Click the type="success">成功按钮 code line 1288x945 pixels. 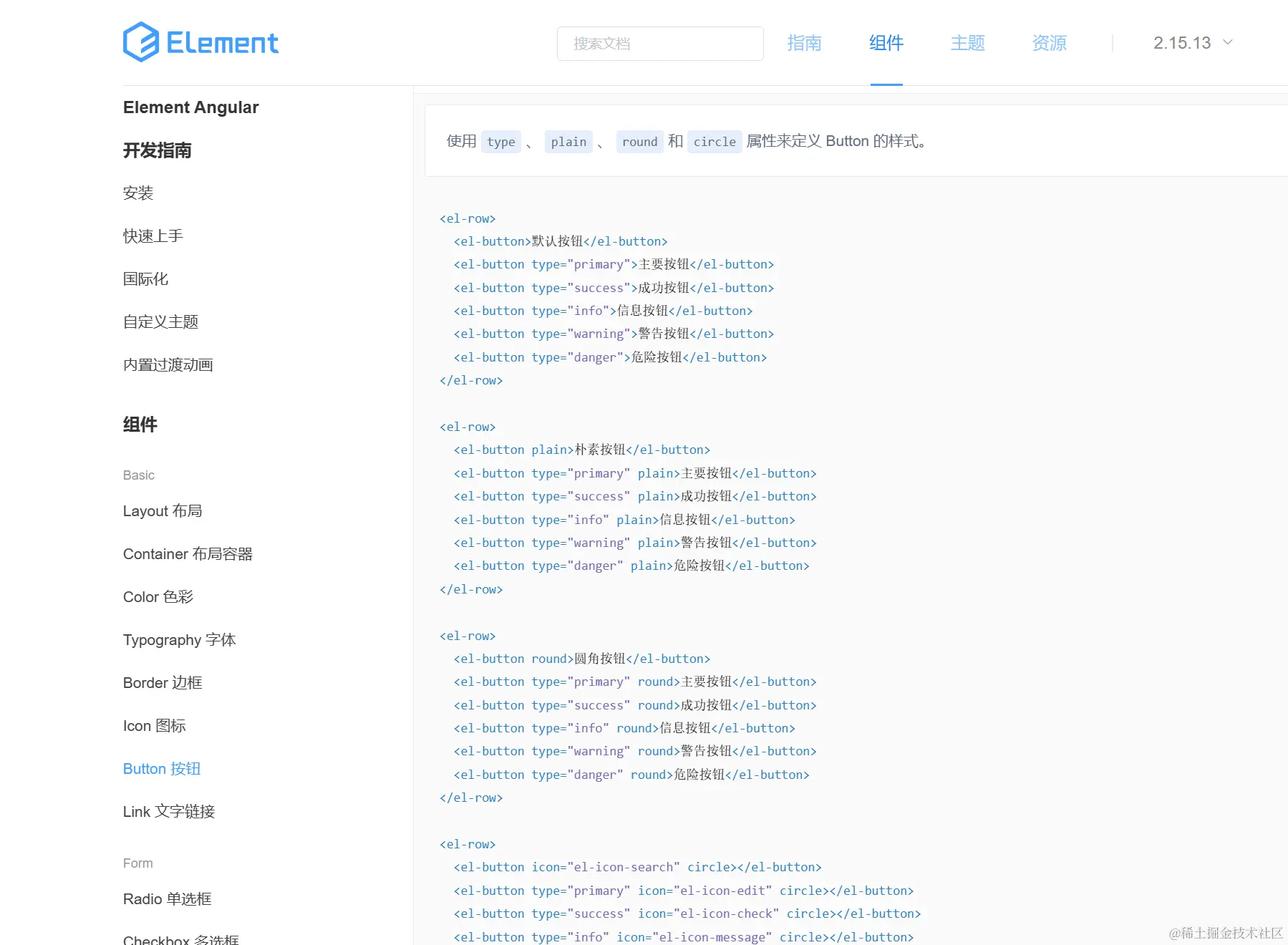614,288
